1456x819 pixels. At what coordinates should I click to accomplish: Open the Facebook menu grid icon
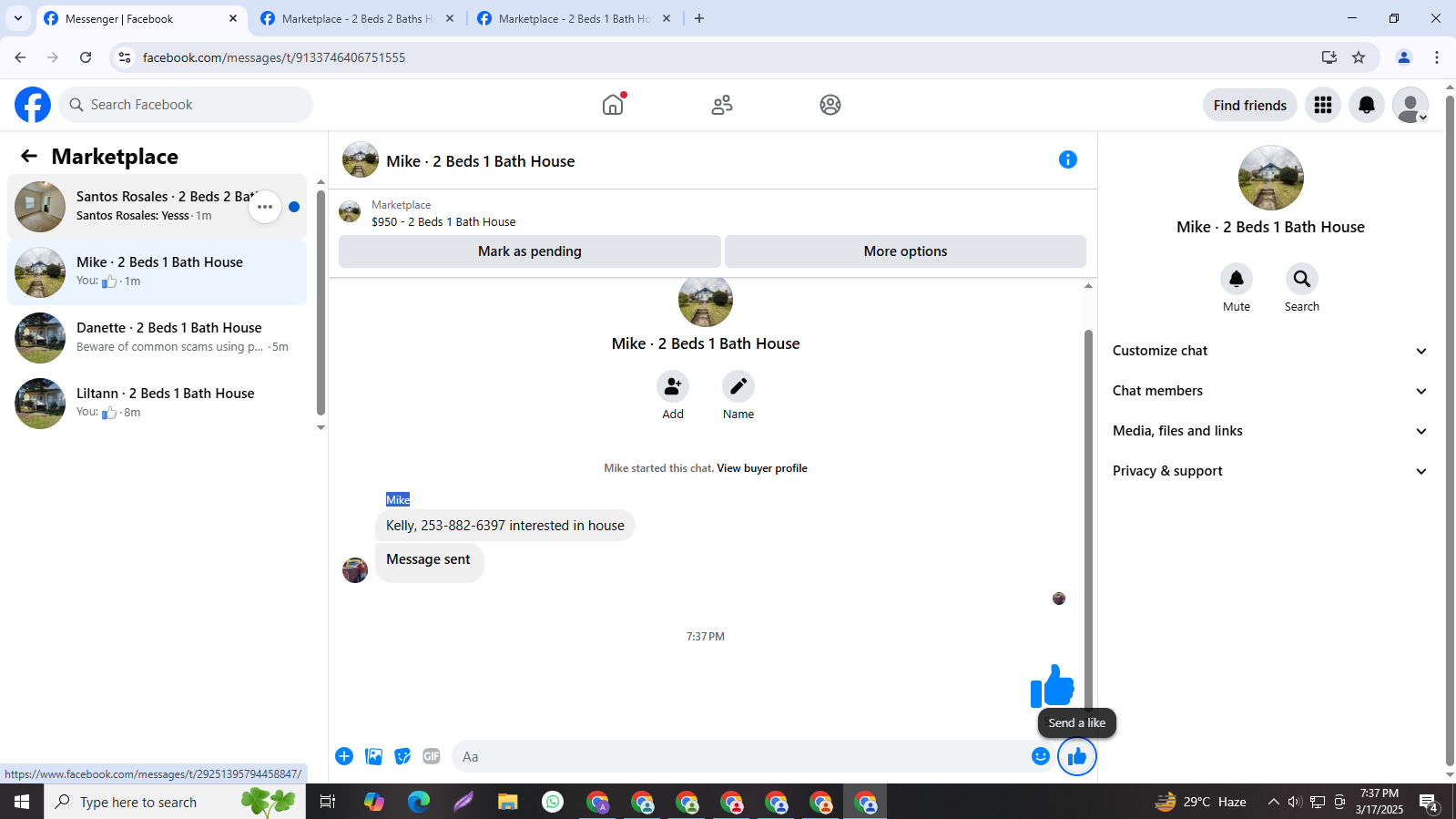pos(1323,105)
